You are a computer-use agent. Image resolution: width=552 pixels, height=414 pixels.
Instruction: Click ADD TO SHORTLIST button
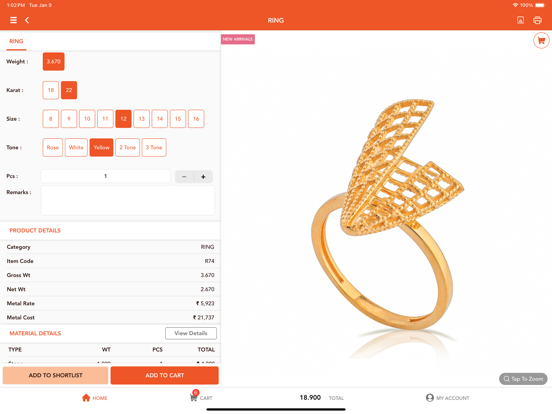[x=56, y=375]
